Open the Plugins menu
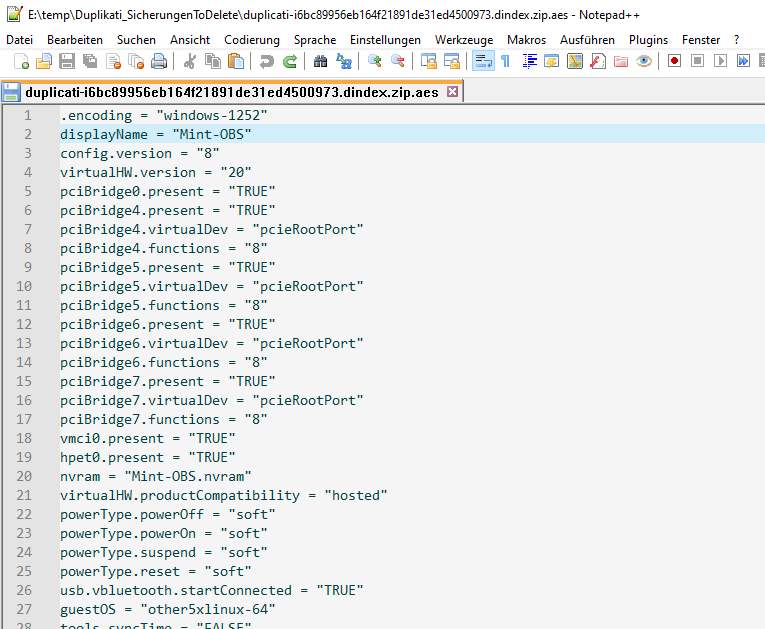This screenshot has width=765, height=629. tap(648, 40)
